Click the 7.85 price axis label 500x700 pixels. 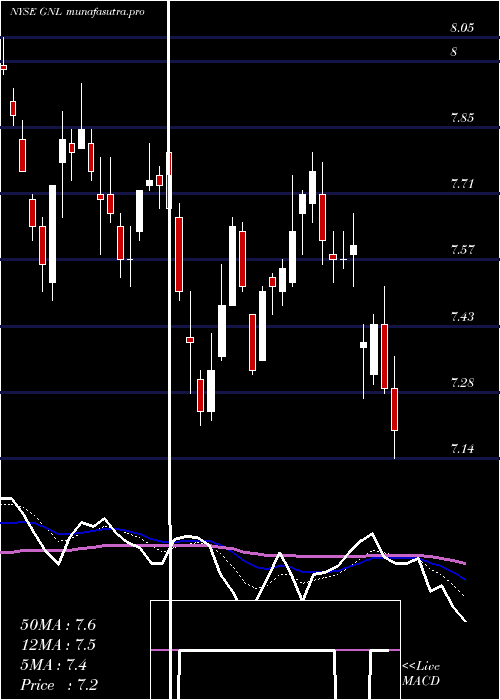click(462, 118)
